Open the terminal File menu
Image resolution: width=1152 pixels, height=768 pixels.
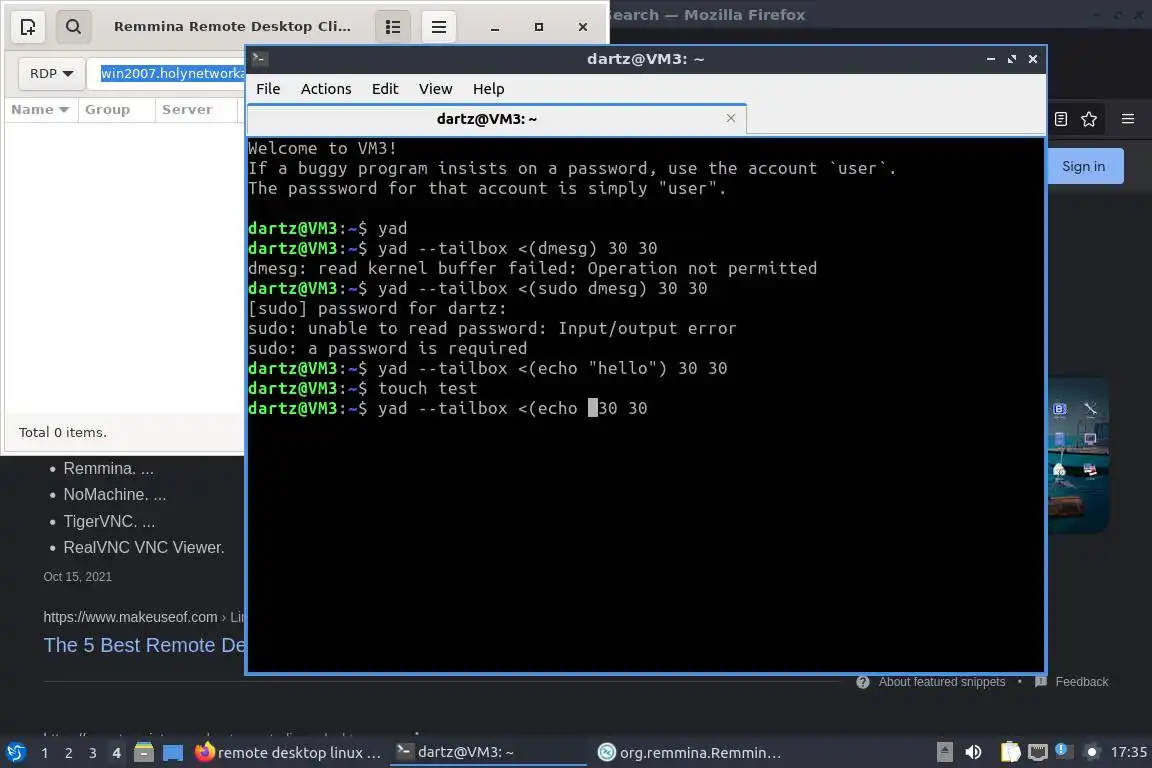268,89
